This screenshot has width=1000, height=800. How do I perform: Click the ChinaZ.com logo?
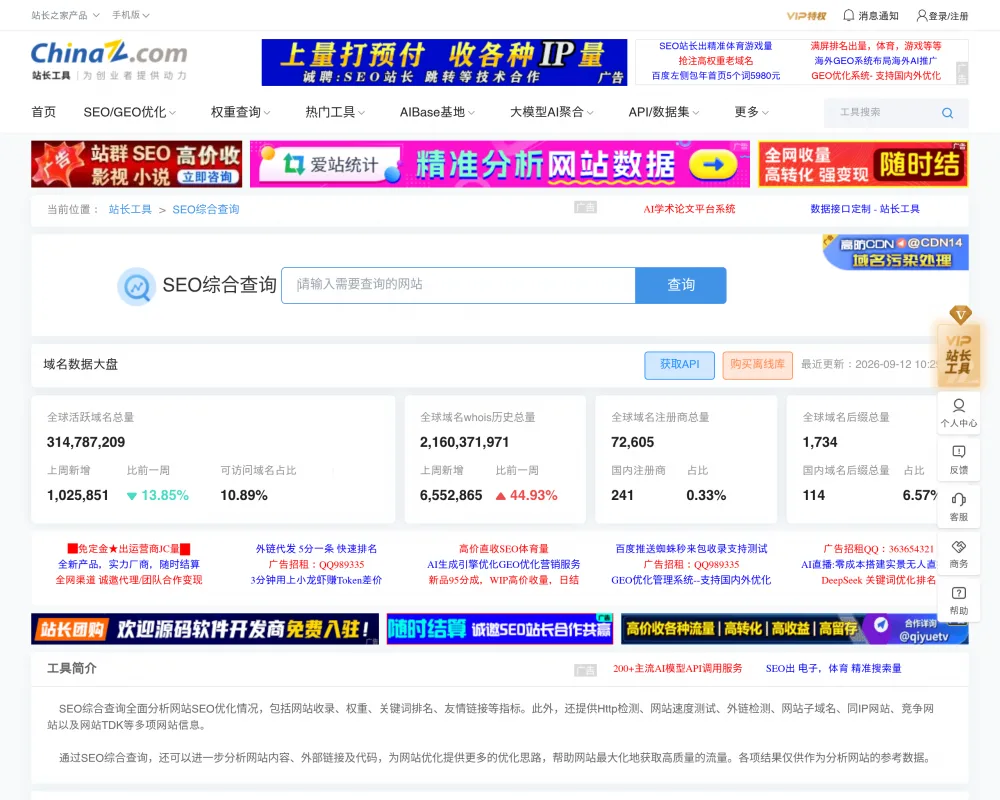point(109,60)
